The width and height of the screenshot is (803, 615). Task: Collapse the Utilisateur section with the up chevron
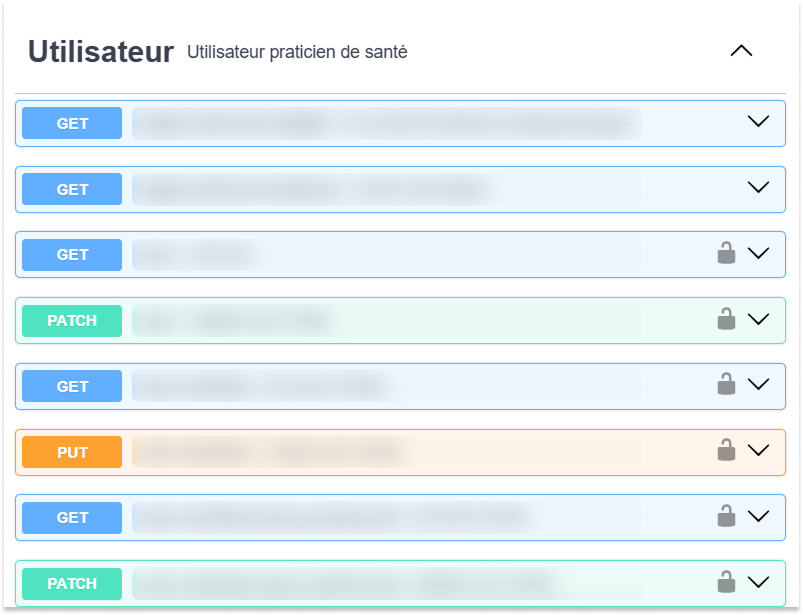(x=741, y=51)
